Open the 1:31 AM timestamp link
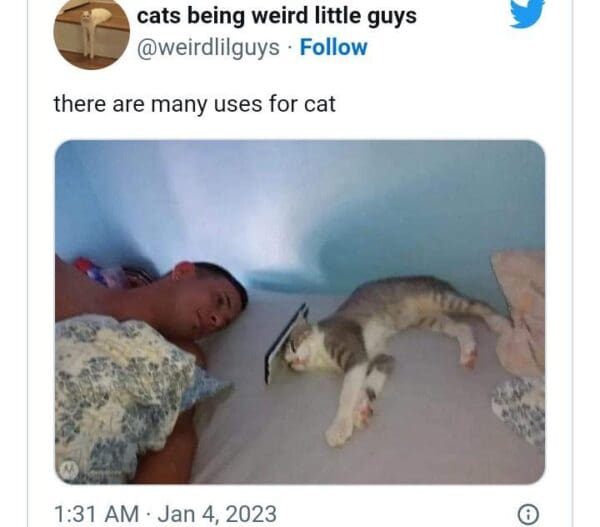 96,514
